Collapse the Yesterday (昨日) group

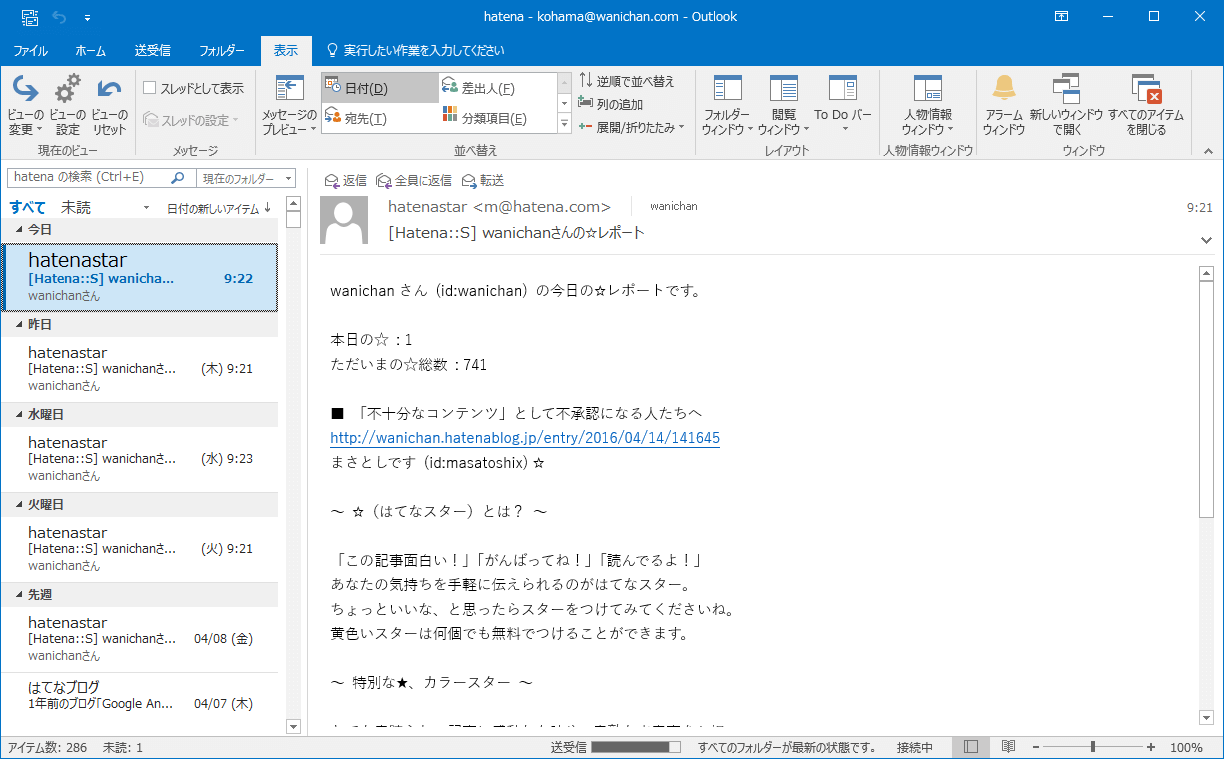(x=18, y=325)
